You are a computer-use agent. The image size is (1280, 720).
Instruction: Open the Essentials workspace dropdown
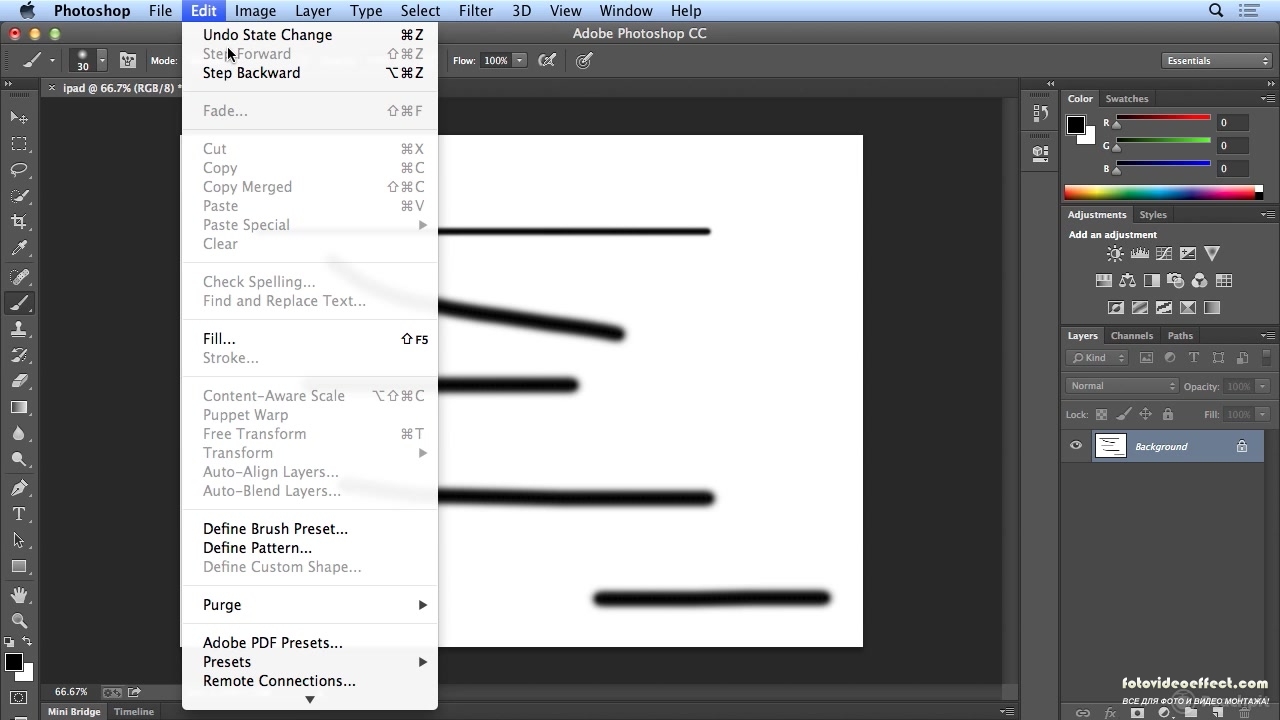tap(1216, 61)
